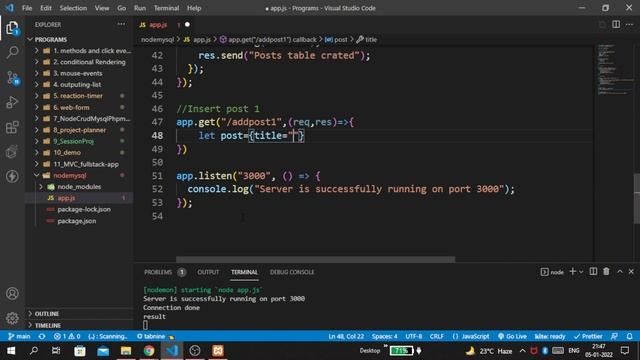Open Explorer more actions ellipsis
The width and height of the screenshot is (640, 360).
click(121, 24)
